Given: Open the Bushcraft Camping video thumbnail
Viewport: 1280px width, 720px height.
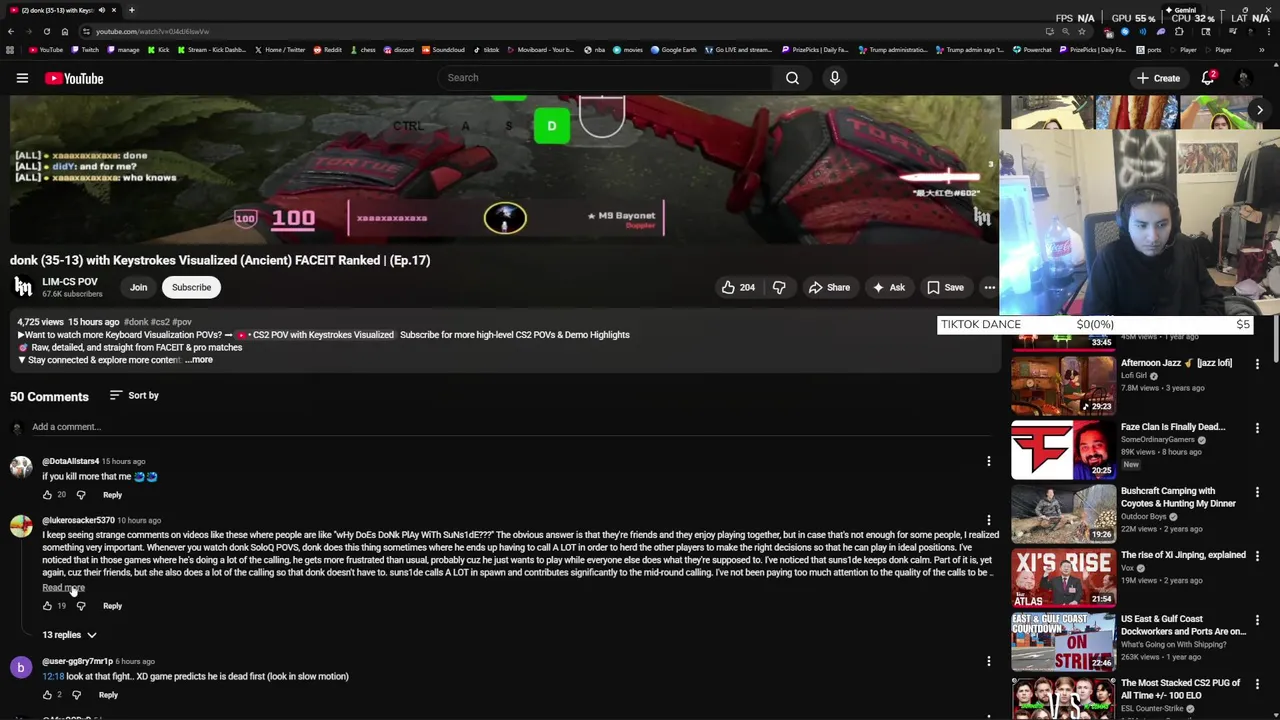Looking at the screenshot, I should tap(1062, 514).
